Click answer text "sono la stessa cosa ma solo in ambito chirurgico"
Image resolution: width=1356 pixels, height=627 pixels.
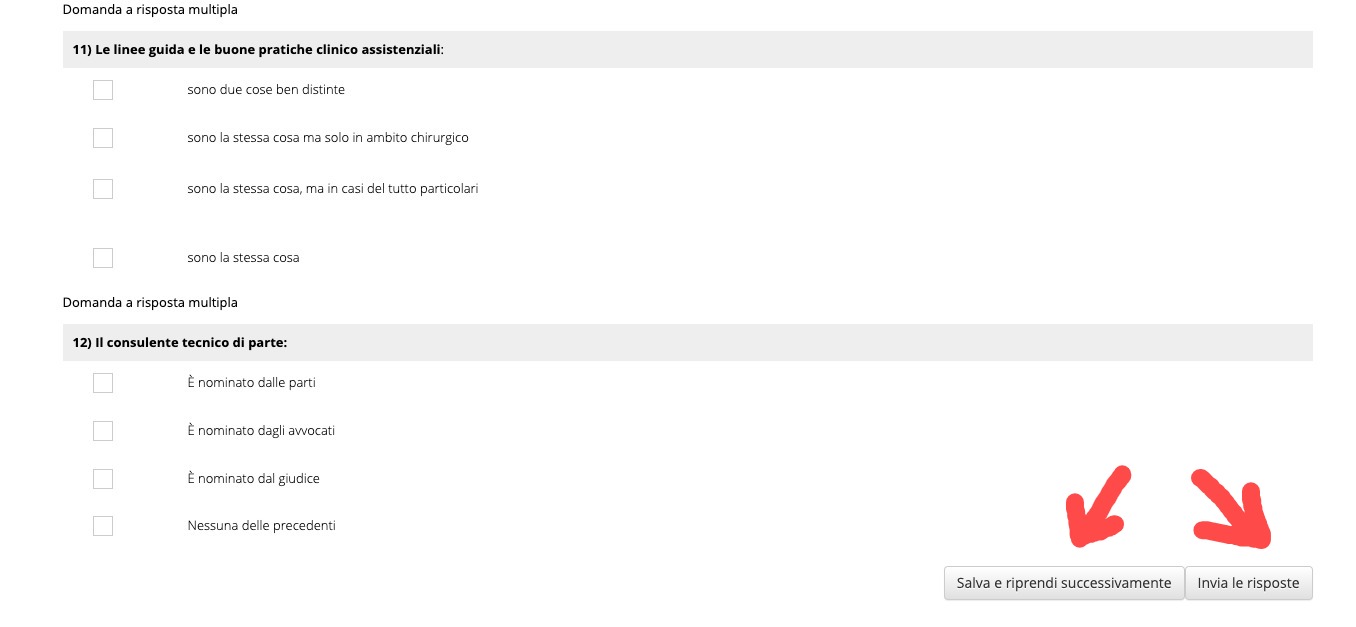[328, 138]
